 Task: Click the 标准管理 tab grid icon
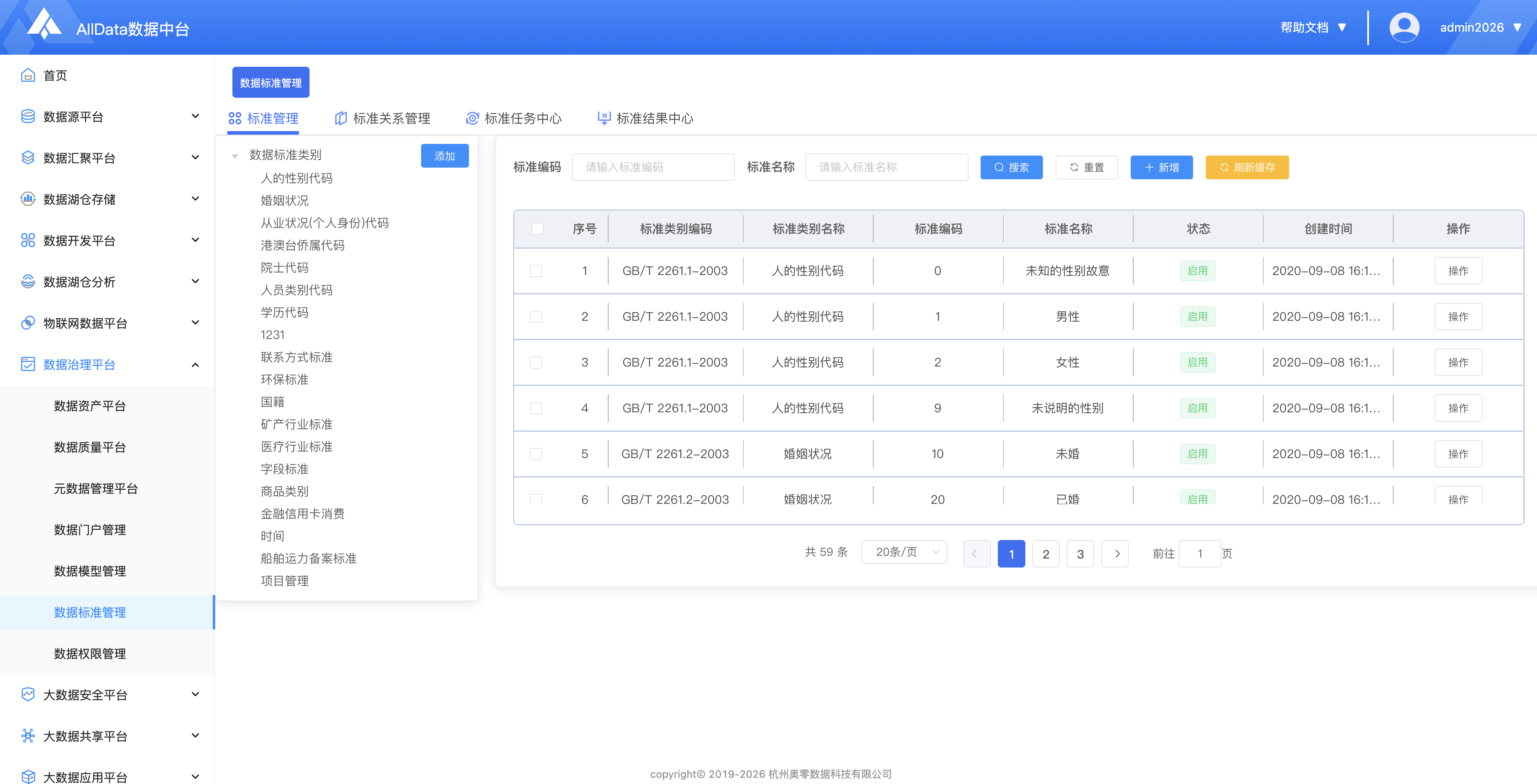[234, 118]
